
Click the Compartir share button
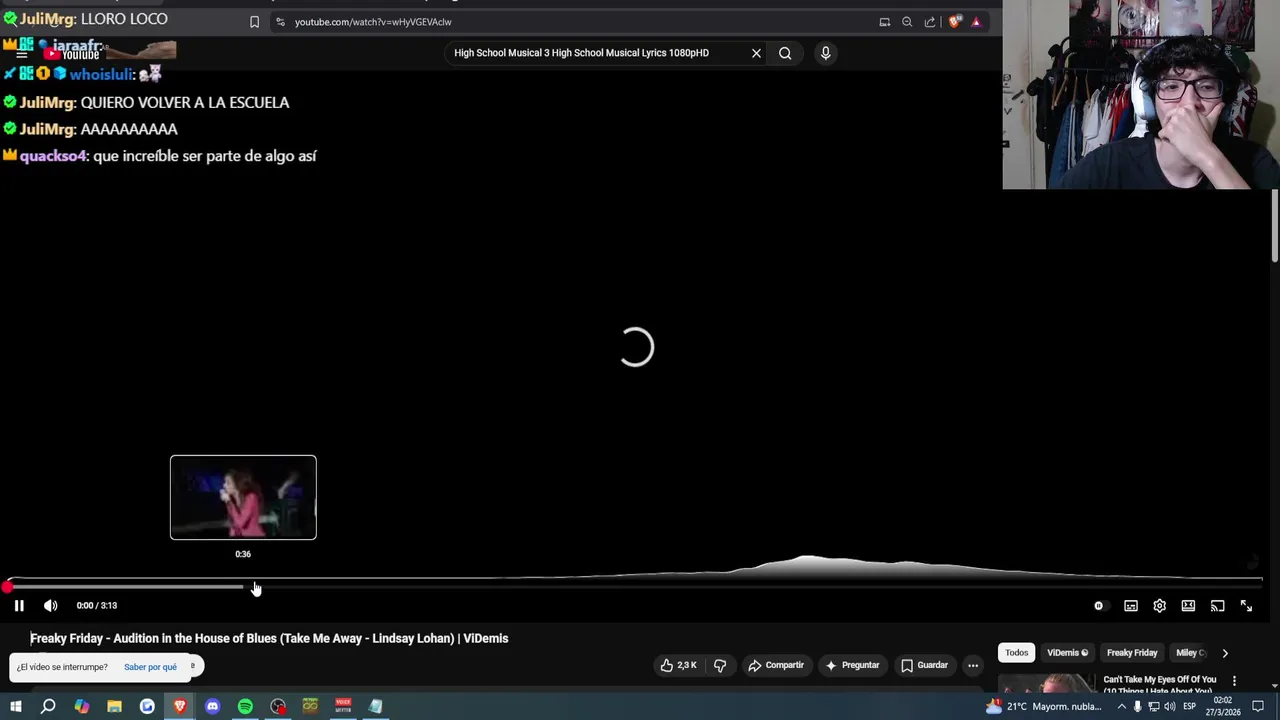click(776, 665)
